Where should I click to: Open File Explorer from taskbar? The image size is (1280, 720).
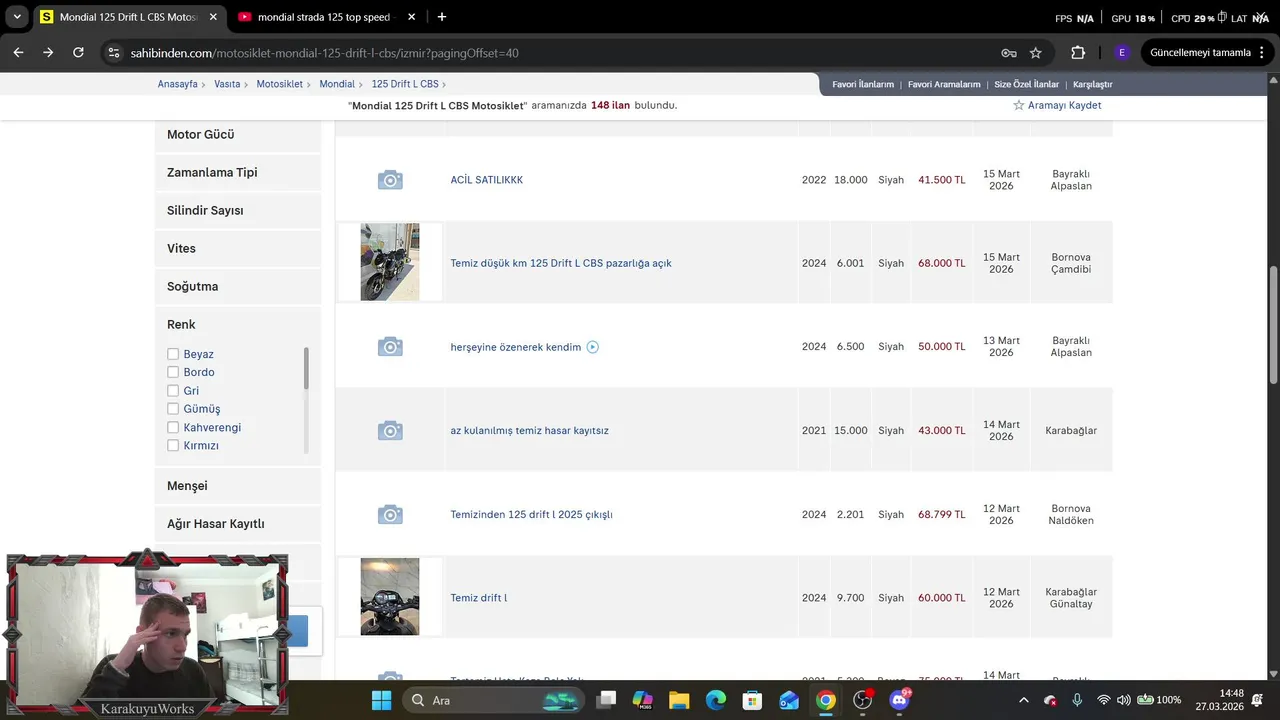(x=679, y=700)
